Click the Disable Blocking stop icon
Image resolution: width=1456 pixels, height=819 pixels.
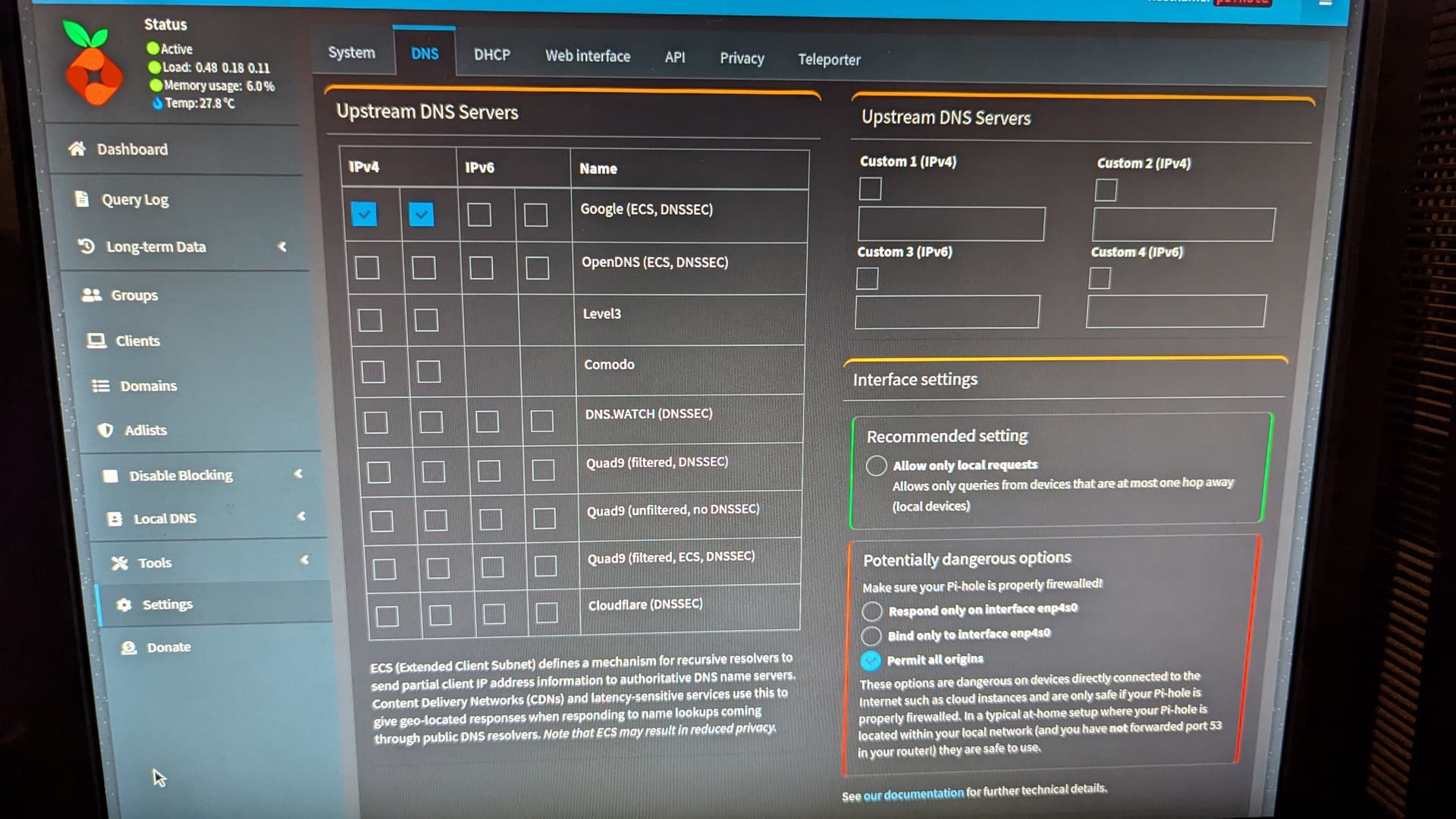(x=111, y=475)
